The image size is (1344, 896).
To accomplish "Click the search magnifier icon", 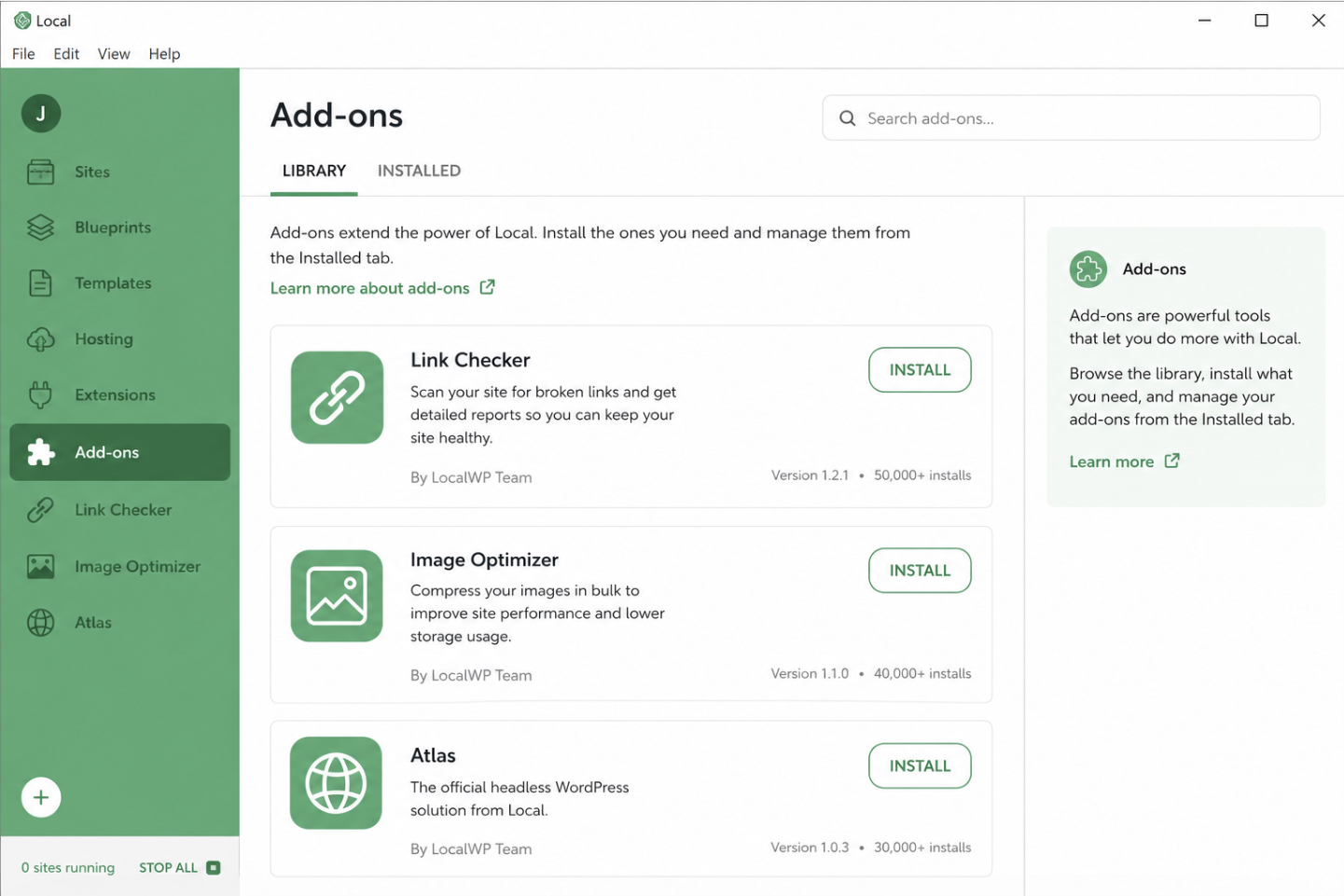I will coord(847,118).
